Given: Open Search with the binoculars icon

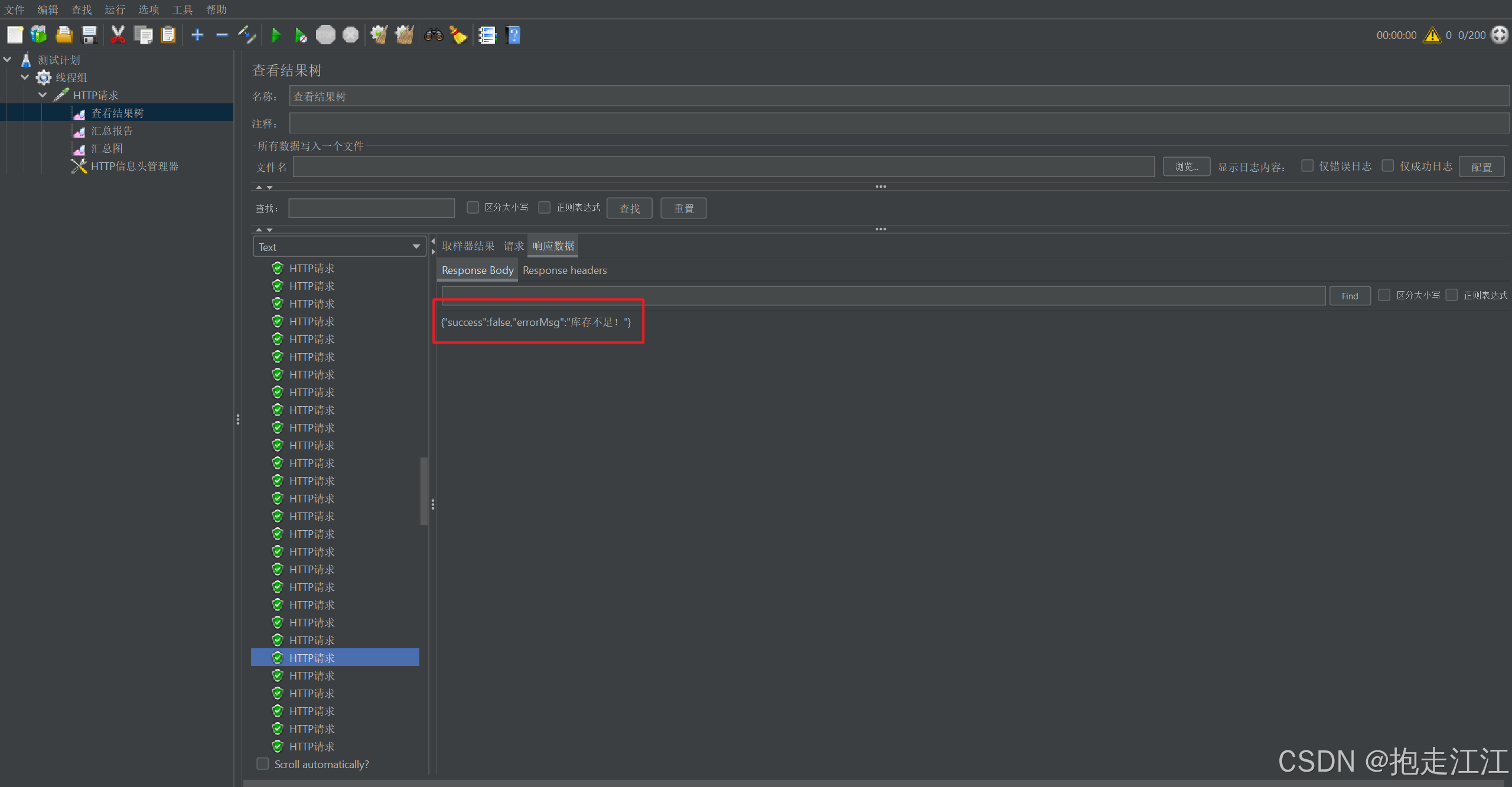Looking at the screenshot, I should (434, 35).
